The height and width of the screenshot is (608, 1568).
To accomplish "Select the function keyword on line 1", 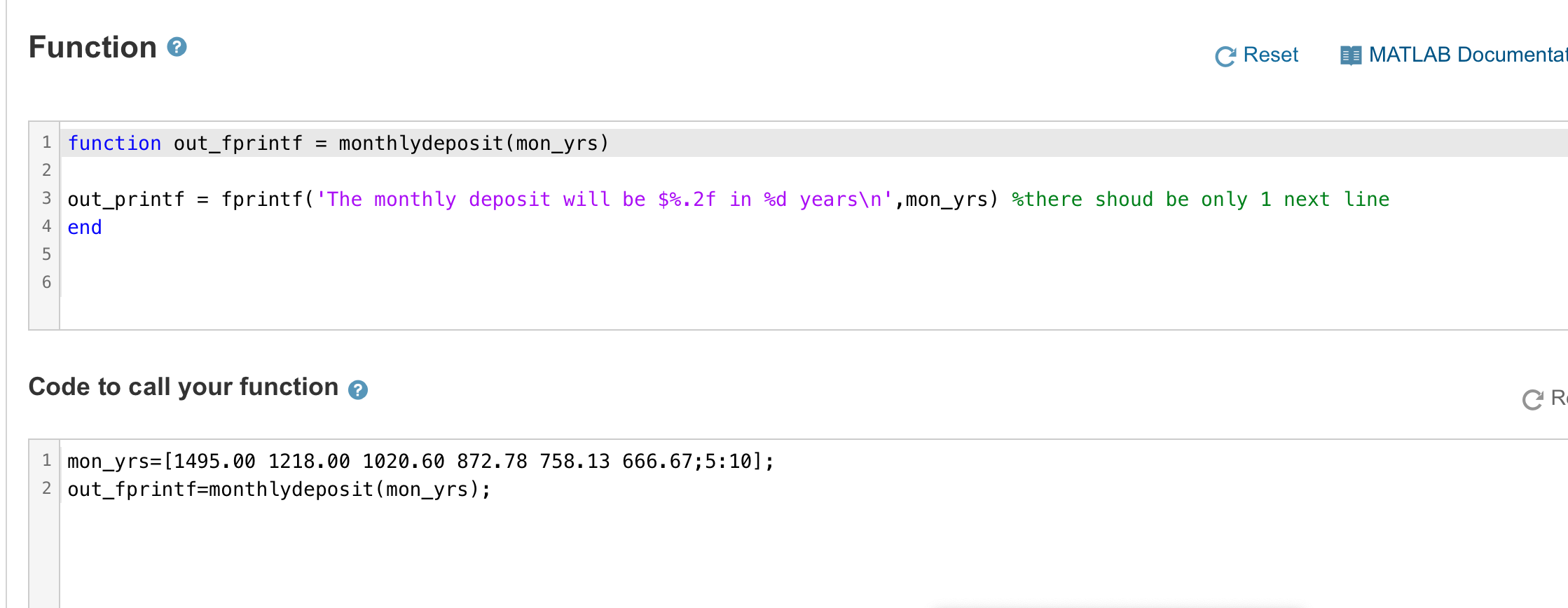I will [114, 143].
